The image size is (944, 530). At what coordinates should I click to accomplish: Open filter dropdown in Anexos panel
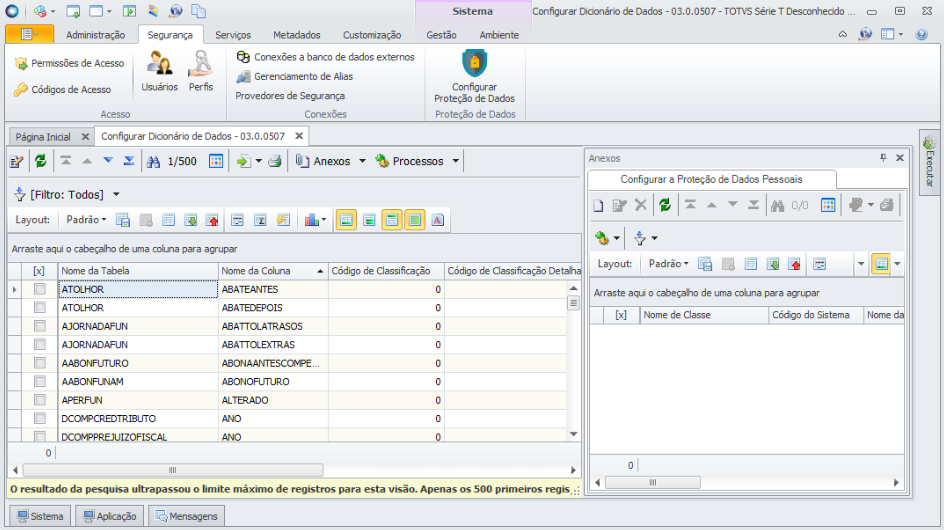[654, 238]
